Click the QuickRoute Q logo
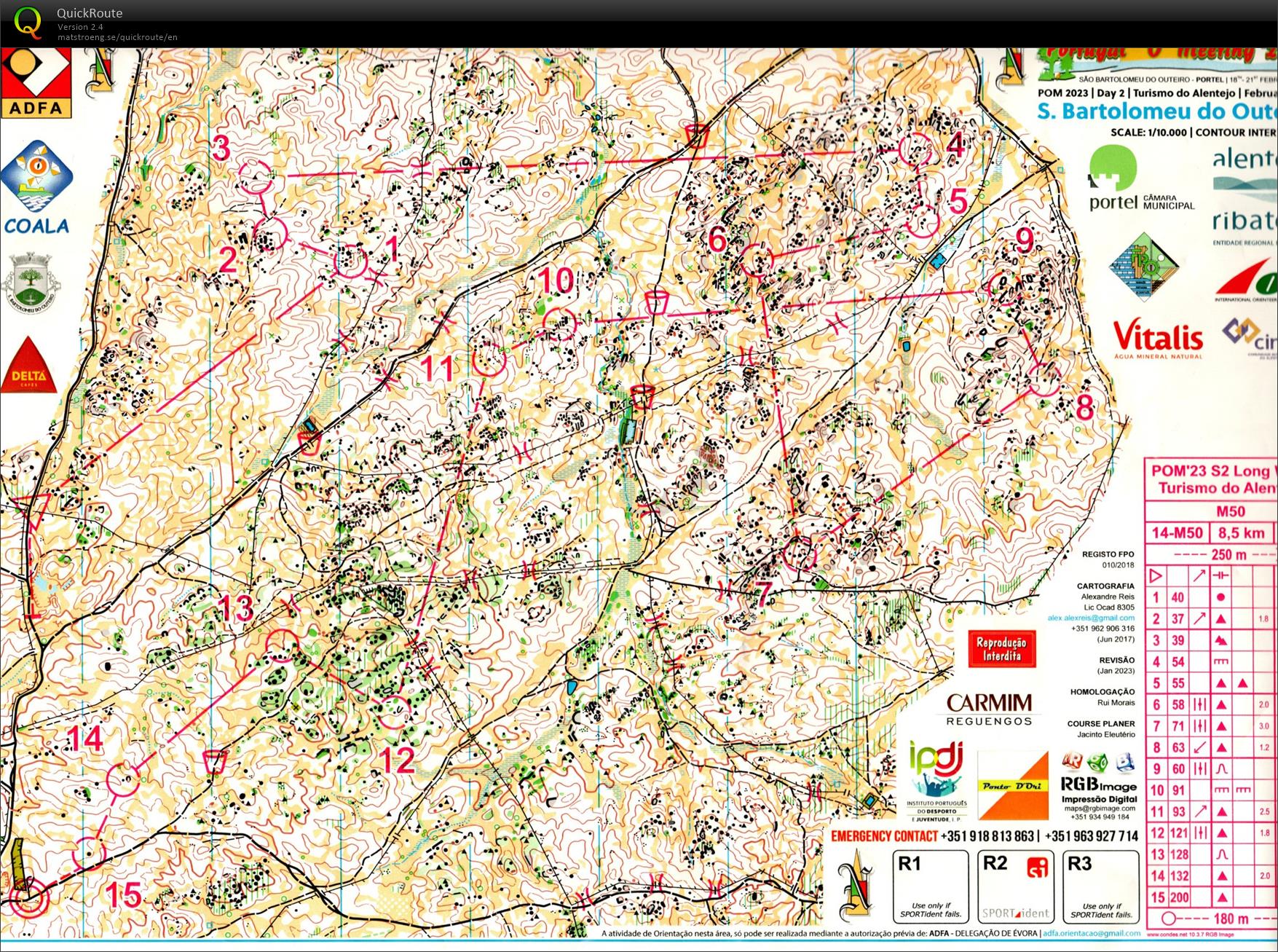The height and width of the screenshot is (952, 1278). click(27, 21)
